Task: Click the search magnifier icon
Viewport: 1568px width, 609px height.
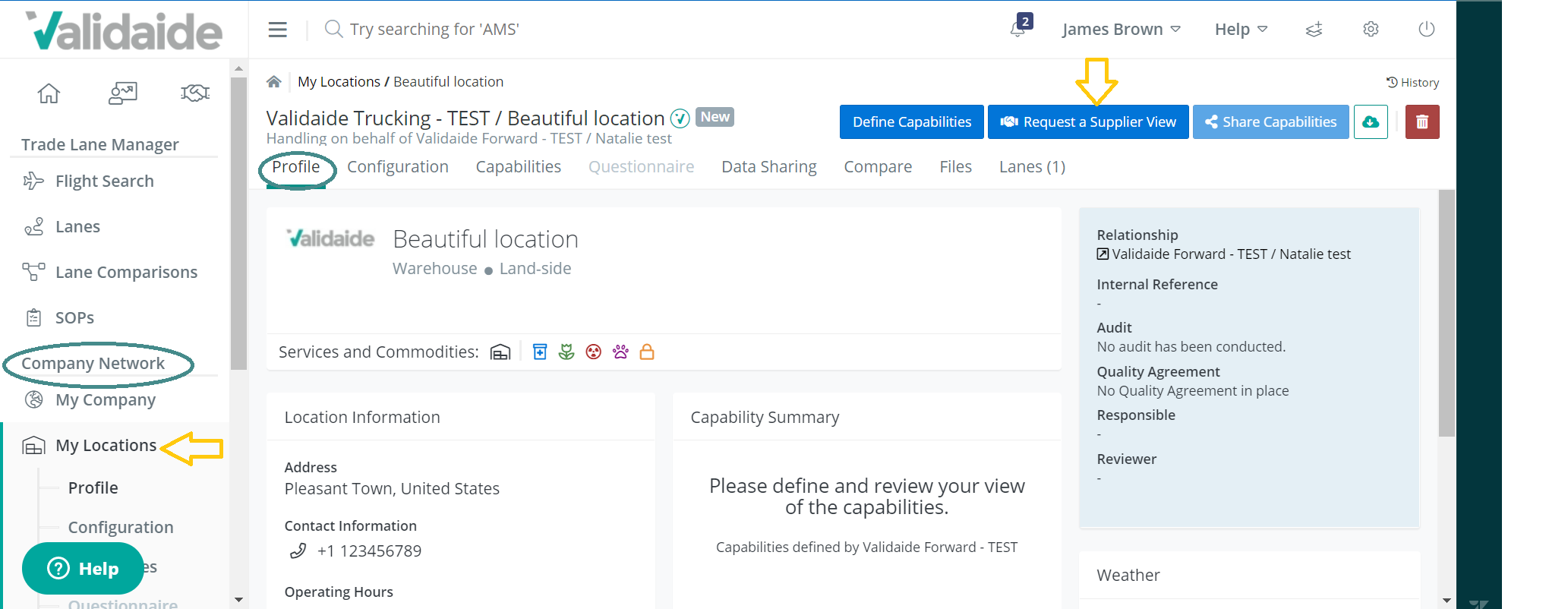Action: point(333,29)
